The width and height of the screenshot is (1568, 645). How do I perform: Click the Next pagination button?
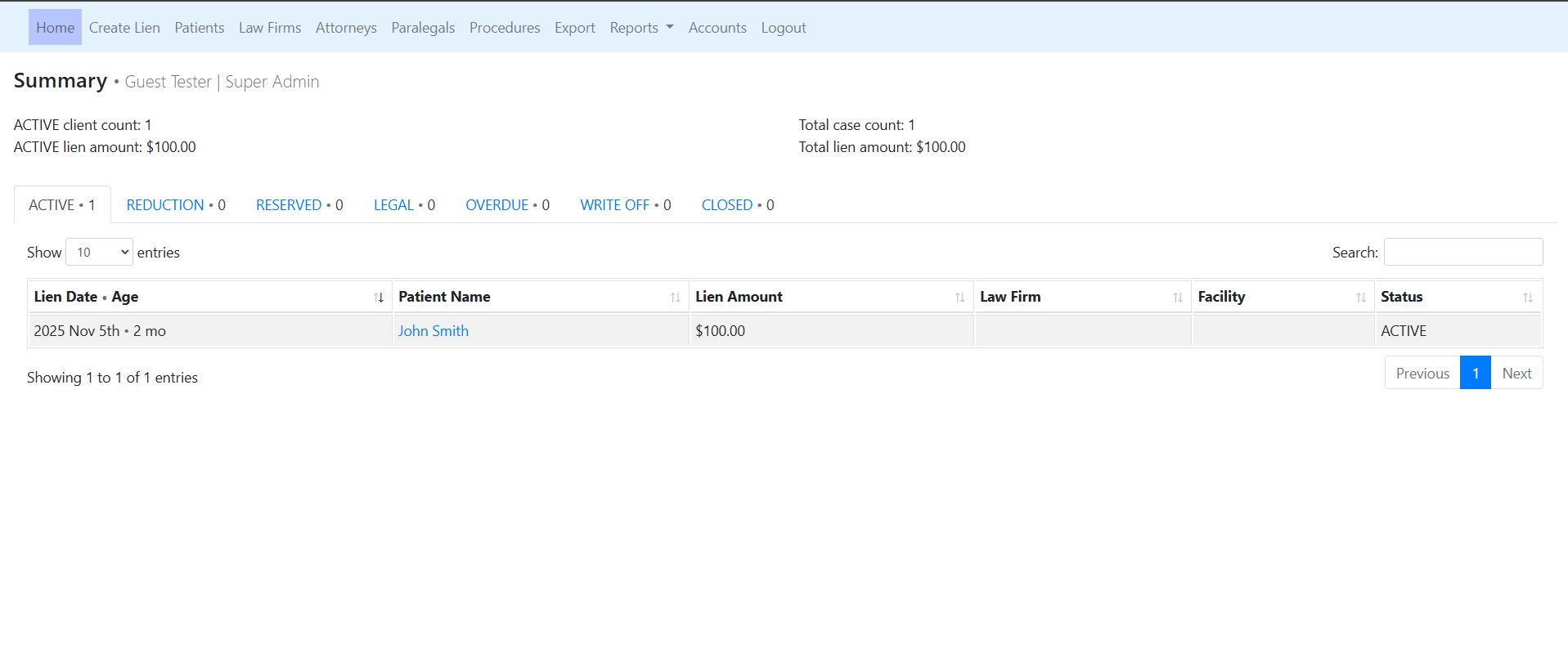point(1516,374)
